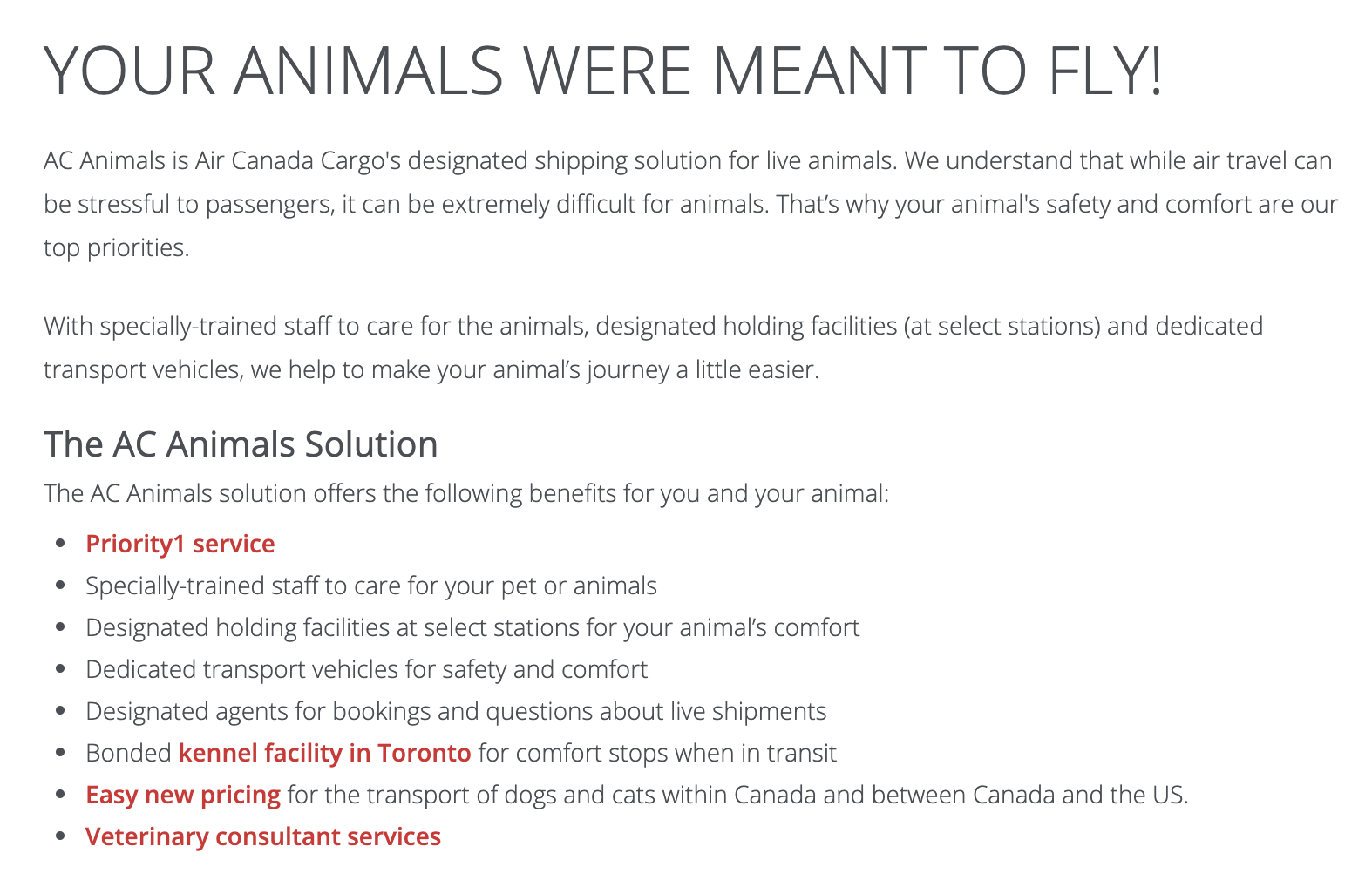
Task: Click the bullet point beside Priority1 service
Action: click(x=60, y=544)
